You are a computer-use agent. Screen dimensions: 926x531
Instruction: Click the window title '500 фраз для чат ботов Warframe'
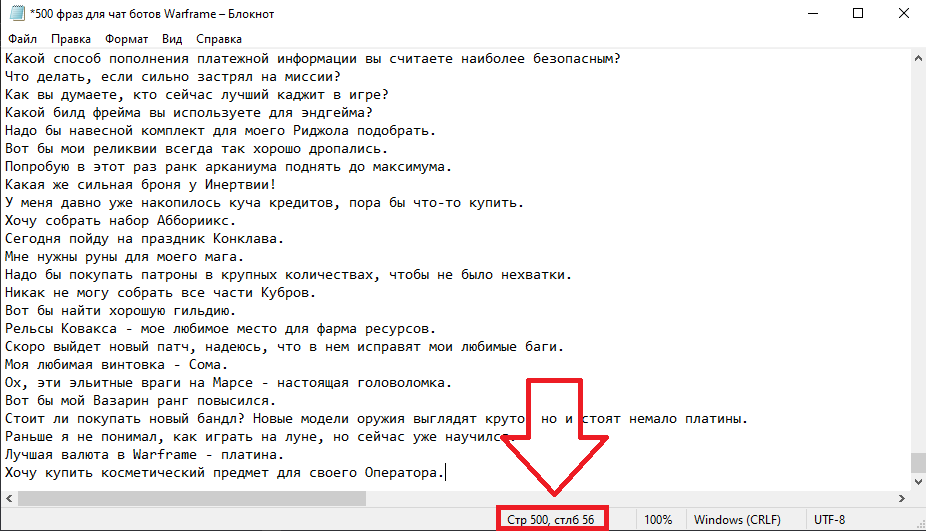[152, 14]
